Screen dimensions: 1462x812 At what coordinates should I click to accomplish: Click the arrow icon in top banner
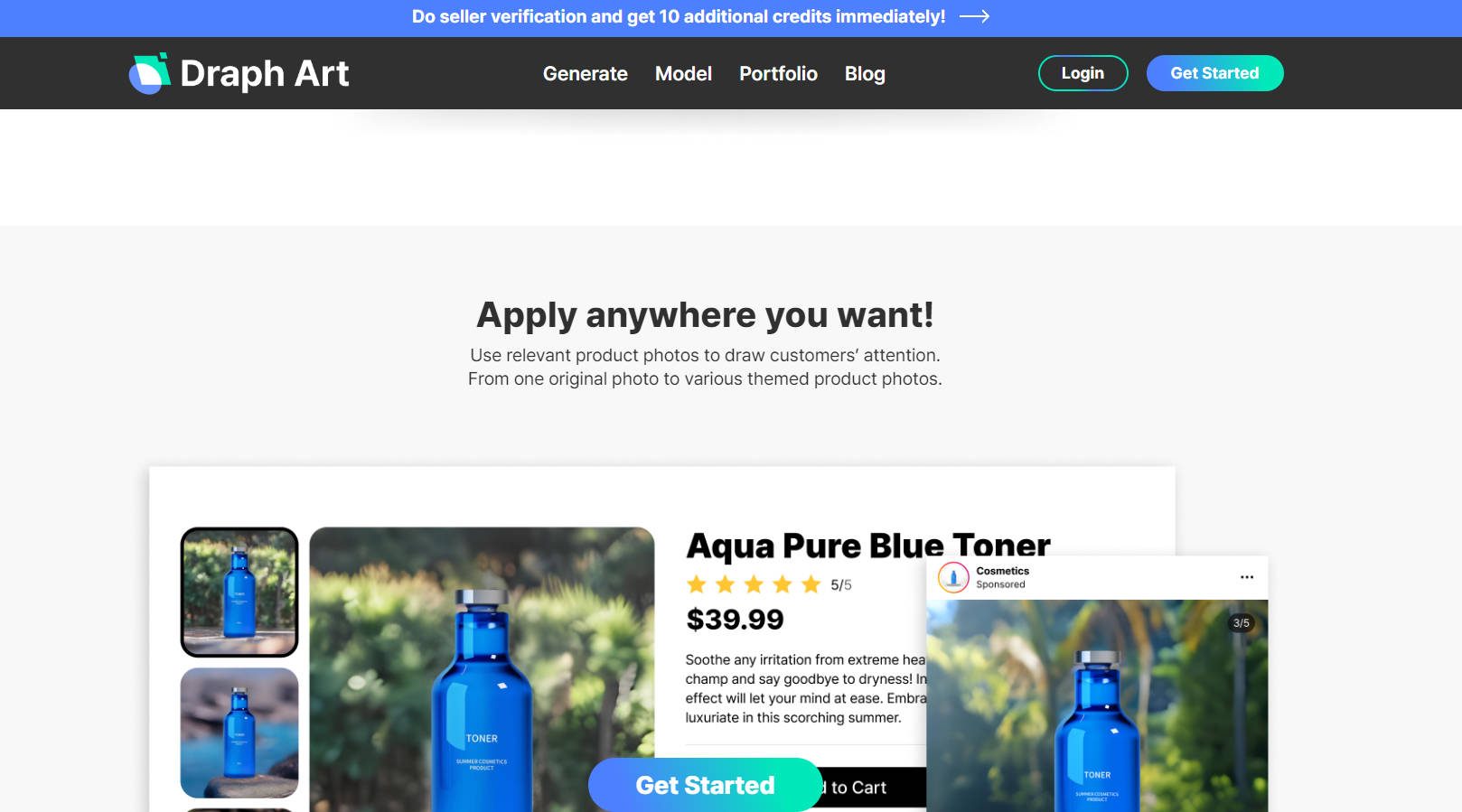(974, 16)
